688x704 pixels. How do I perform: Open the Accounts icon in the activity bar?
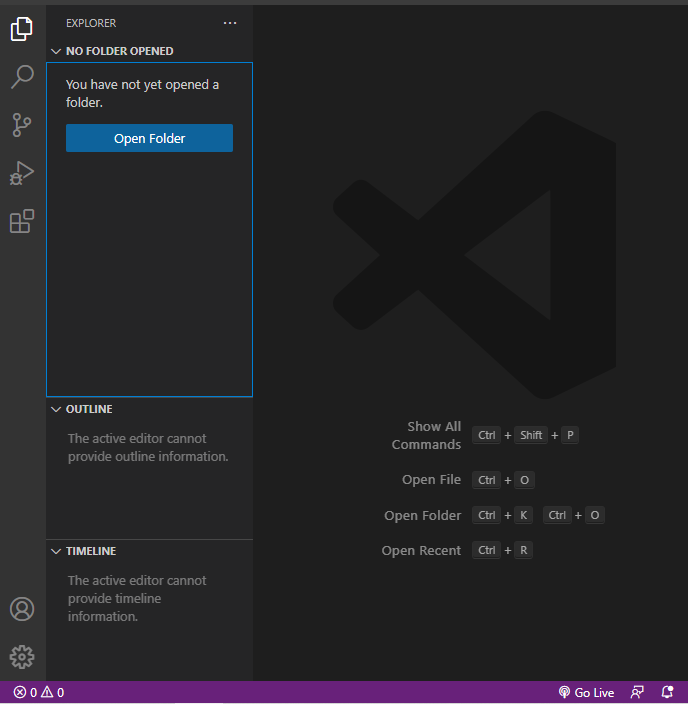tap(22, 609)
